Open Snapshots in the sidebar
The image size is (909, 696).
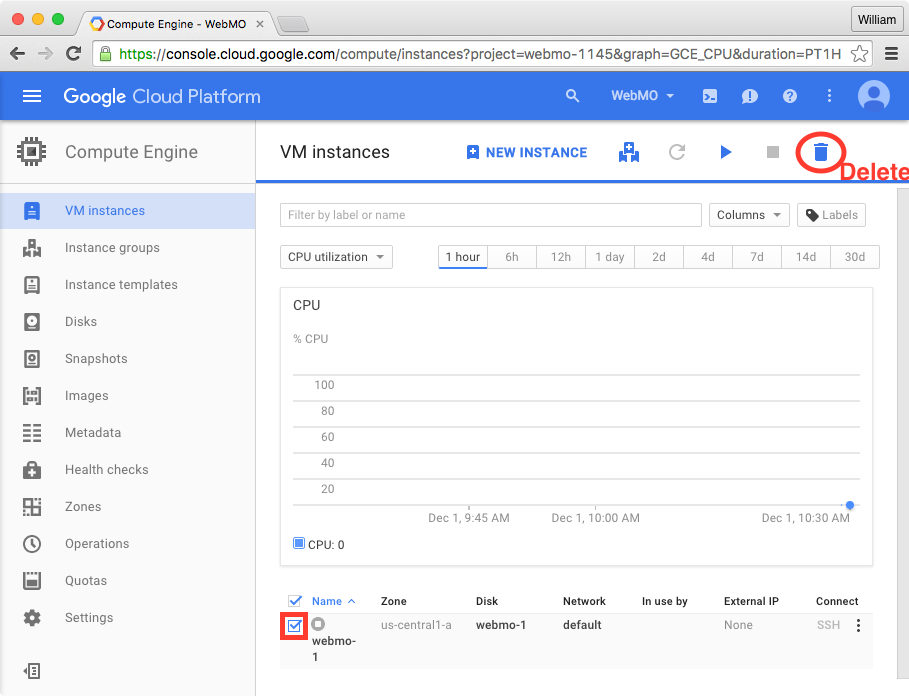tap(96, 359)
